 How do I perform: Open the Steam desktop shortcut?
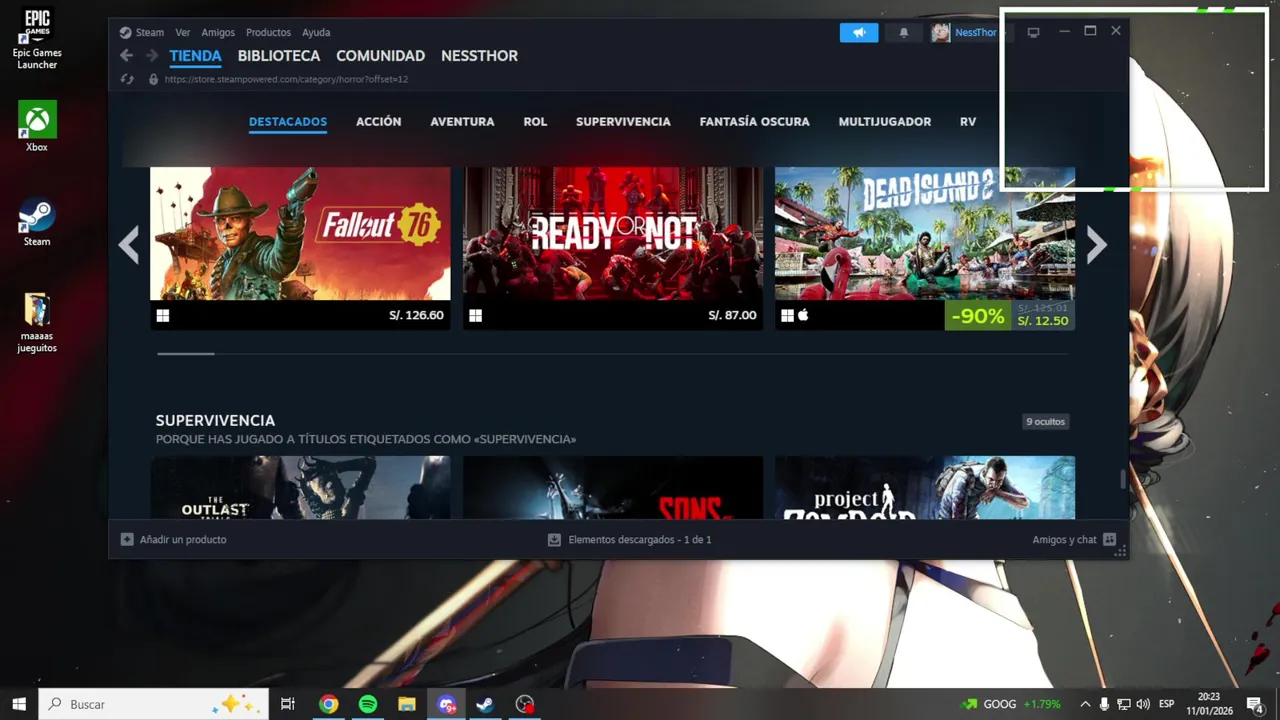tap(37, 221)
